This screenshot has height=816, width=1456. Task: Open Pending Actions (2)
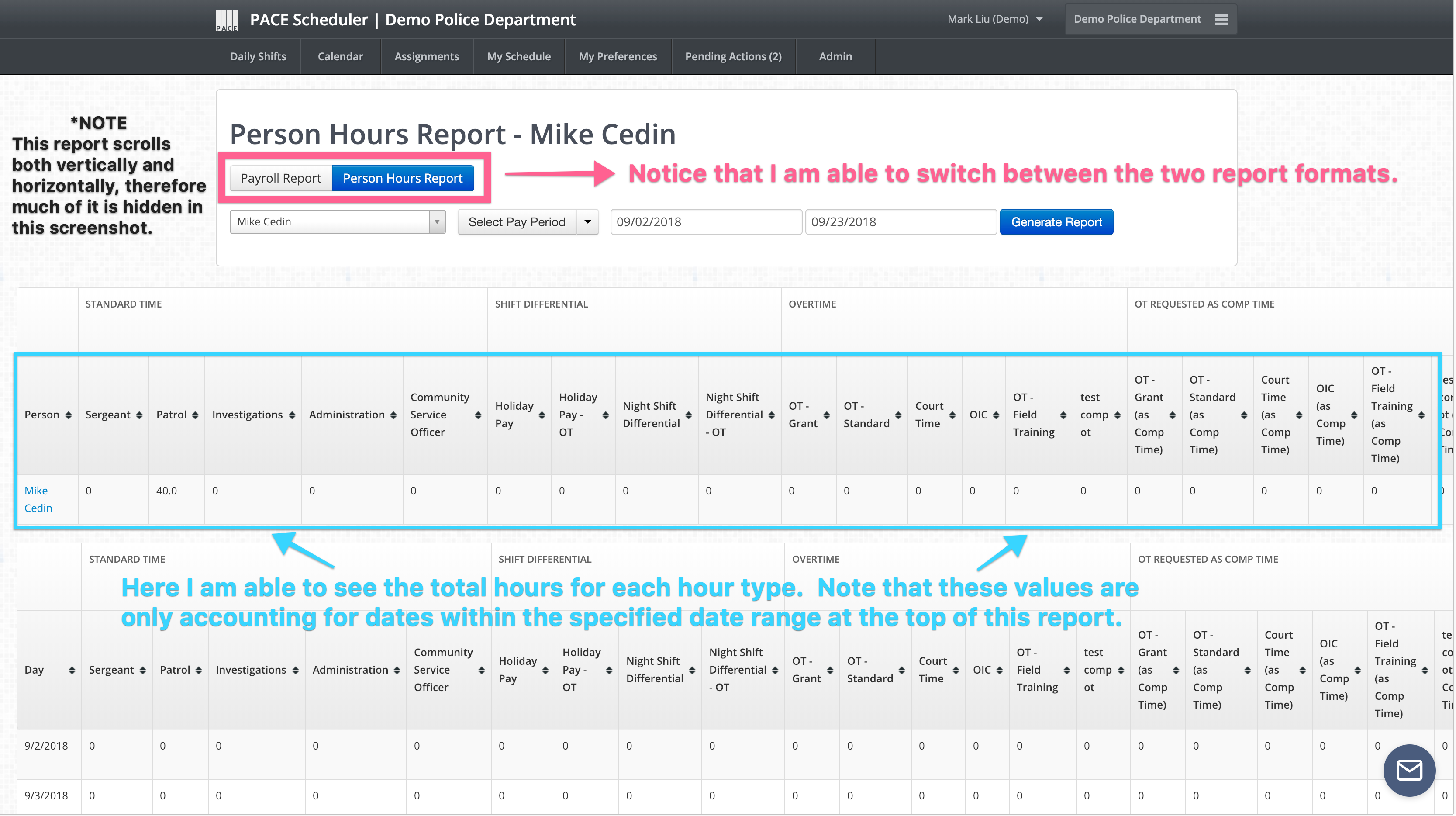point(733,56)
